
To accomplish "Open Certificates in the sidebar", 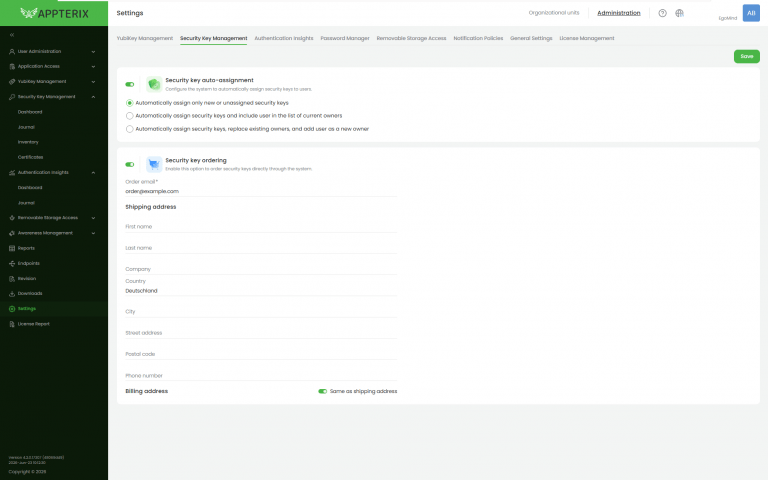I will point(30,157).
